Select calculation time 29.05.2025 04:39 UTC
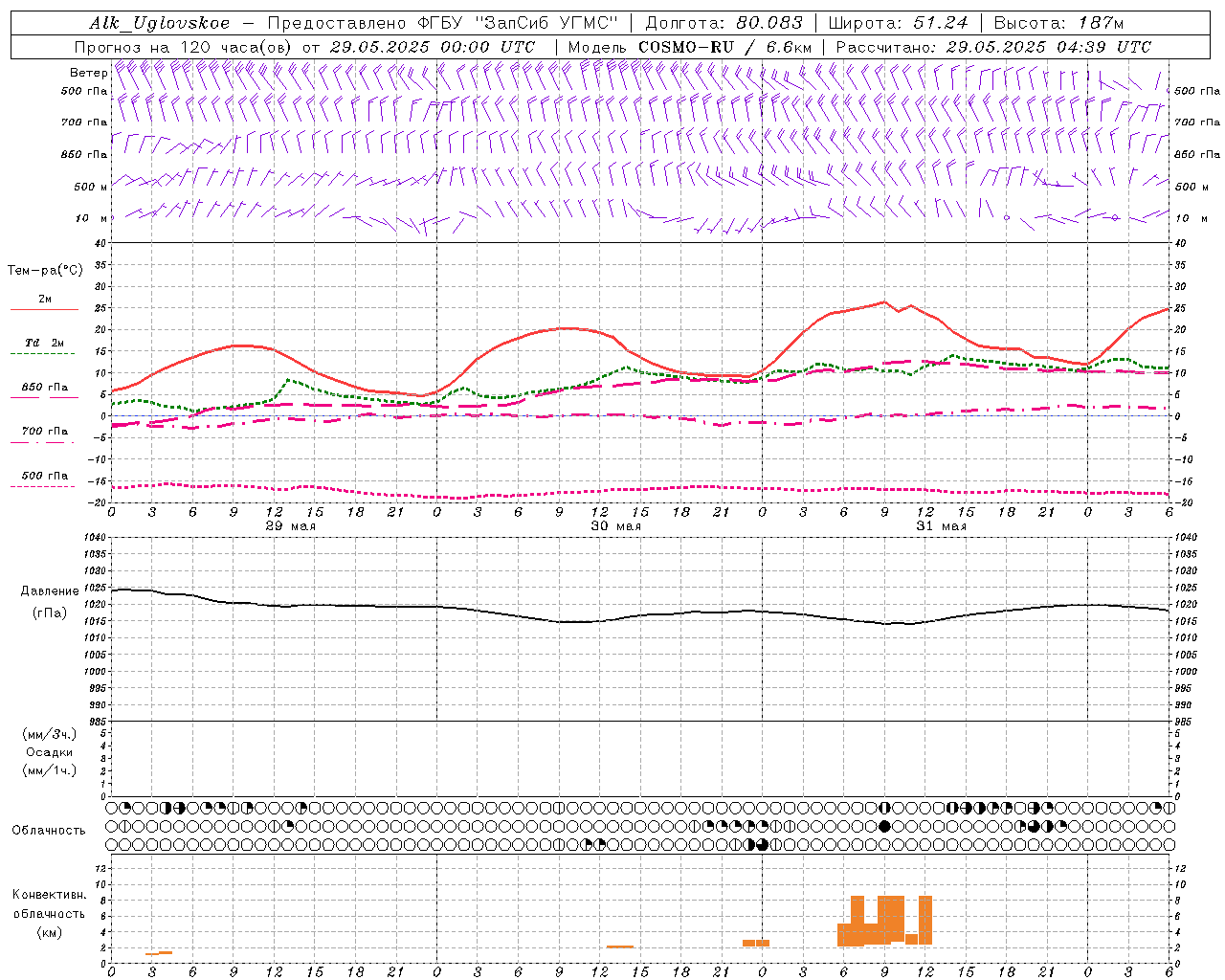The width and height of the screenshot is (1225, 980). coord(1048,47)
